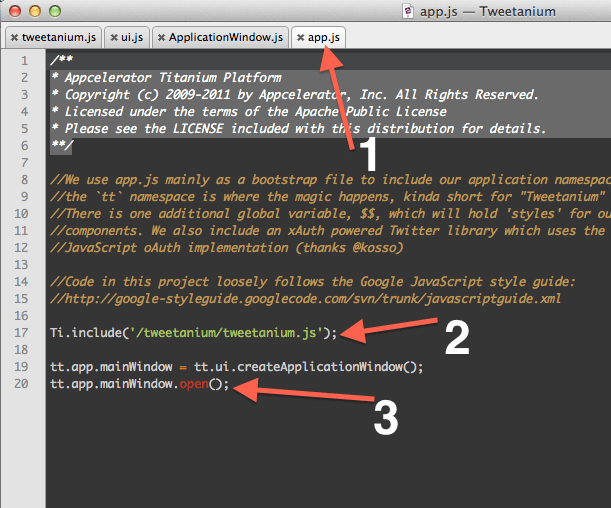611x508 pixels.
Task: Click the '//components. We also include' comment
Action: coord(328,231)
